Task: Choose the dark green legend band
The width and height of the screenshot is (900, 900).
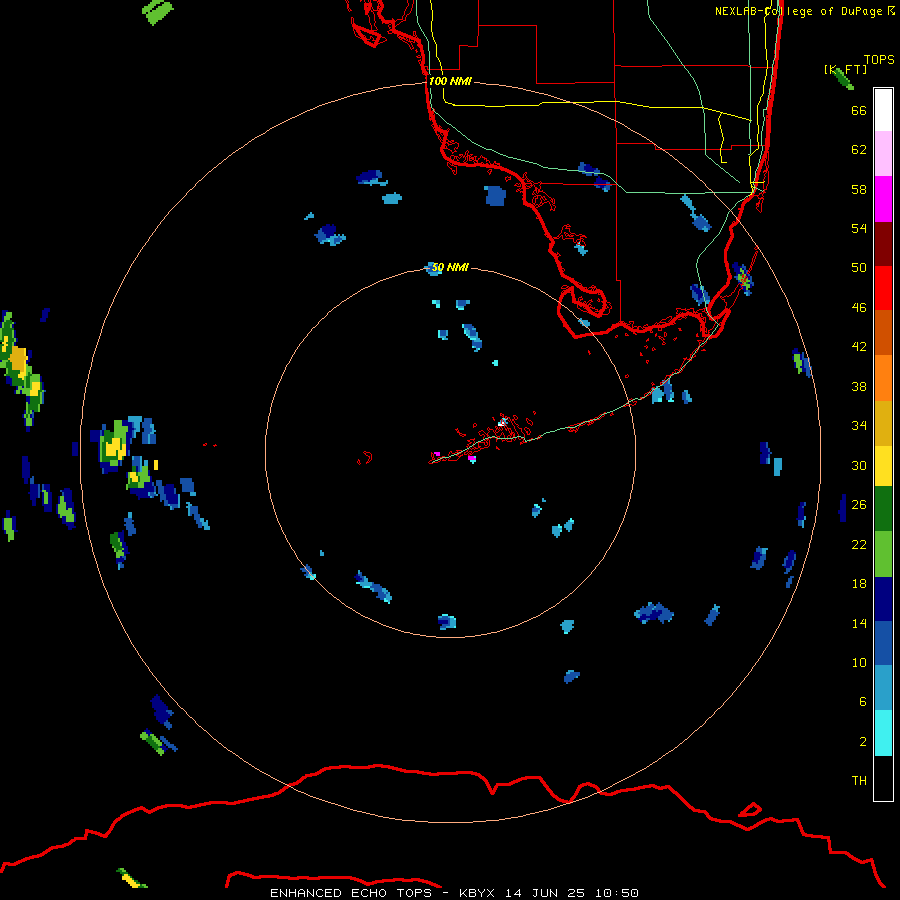Action: [x=883, y=509]
